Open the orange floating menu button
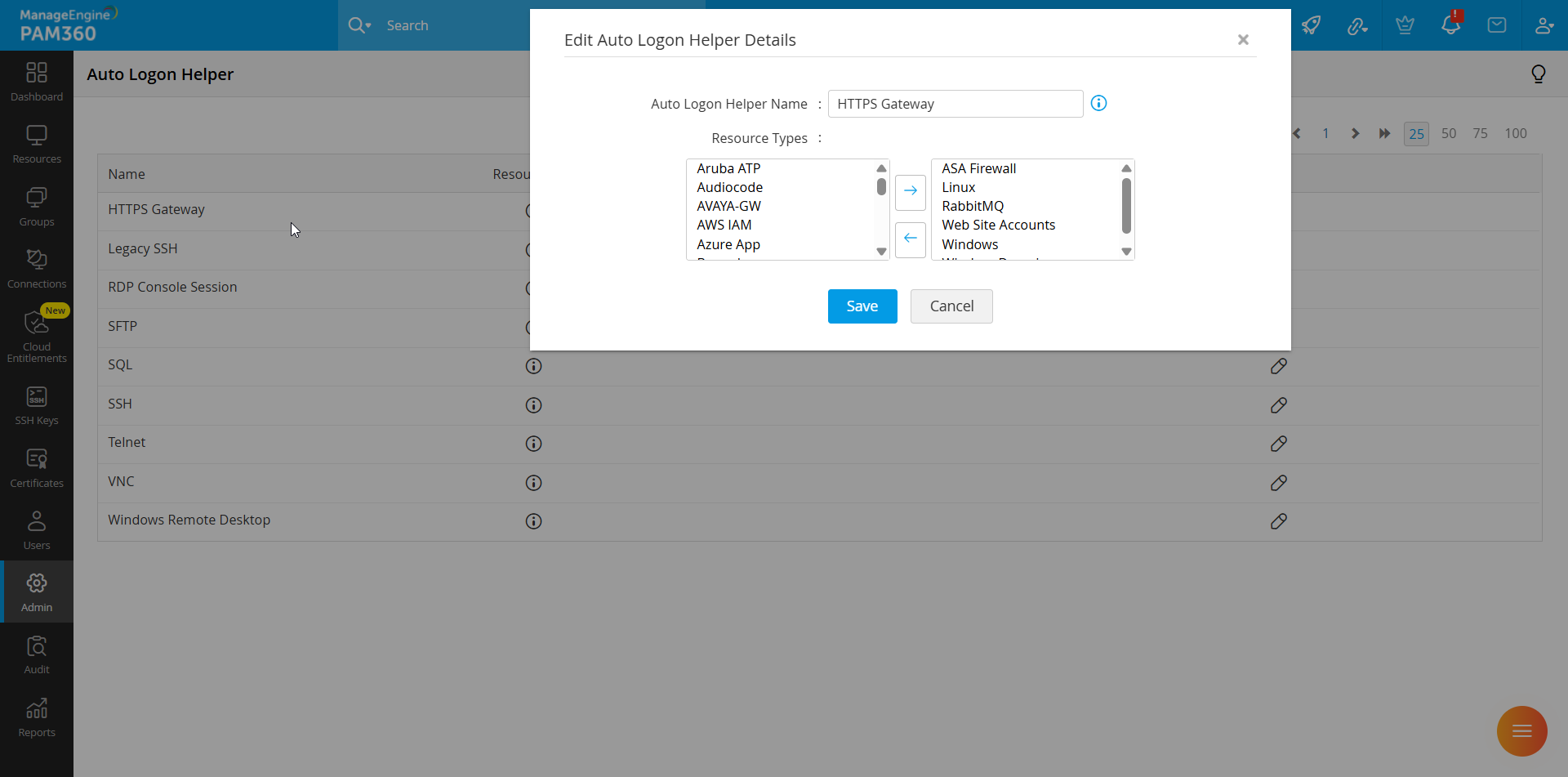This screenshot has width=1568, height=777. (1521, 731)
